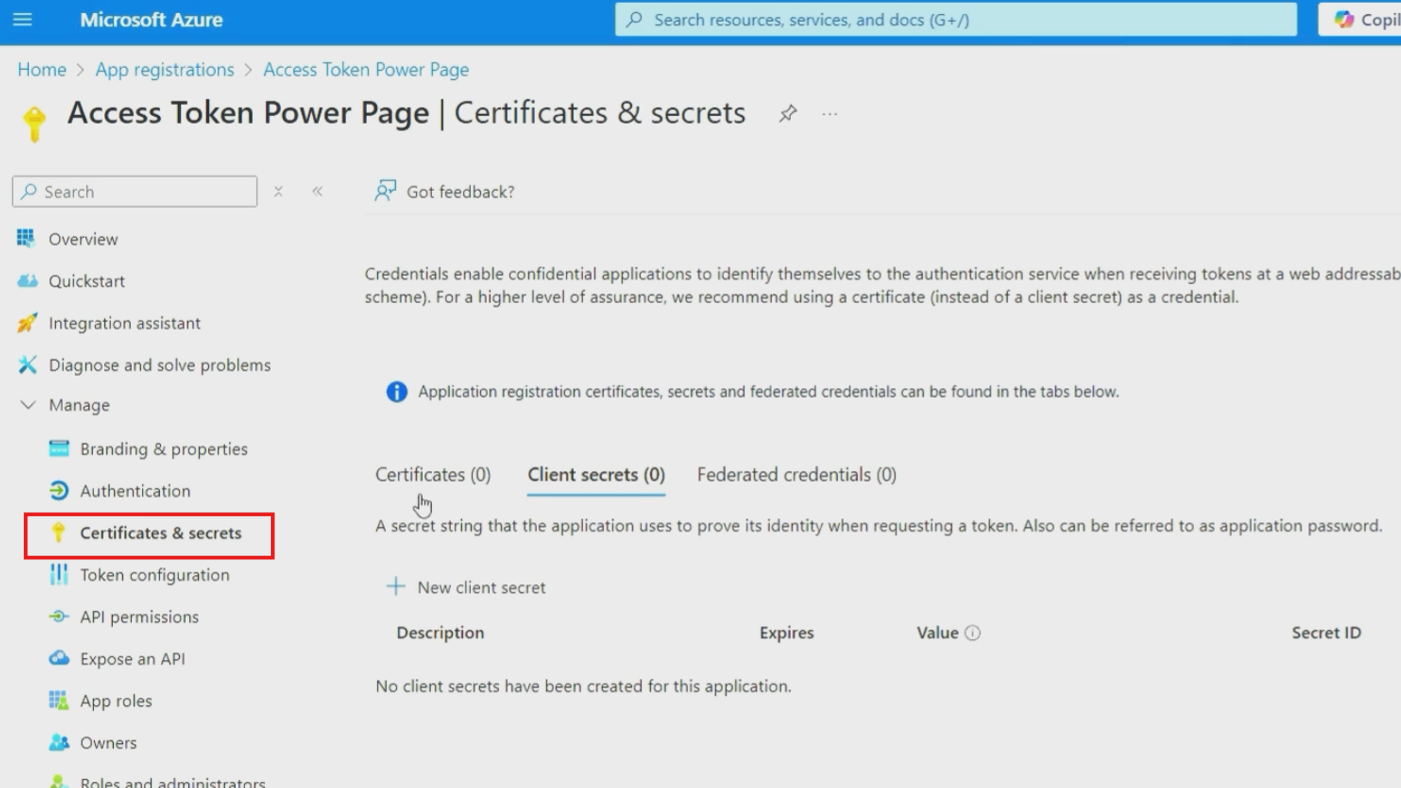Switch to Certificates (0) tab
Viewport: 1401px width, 788px height.
[x=433, y=475]
